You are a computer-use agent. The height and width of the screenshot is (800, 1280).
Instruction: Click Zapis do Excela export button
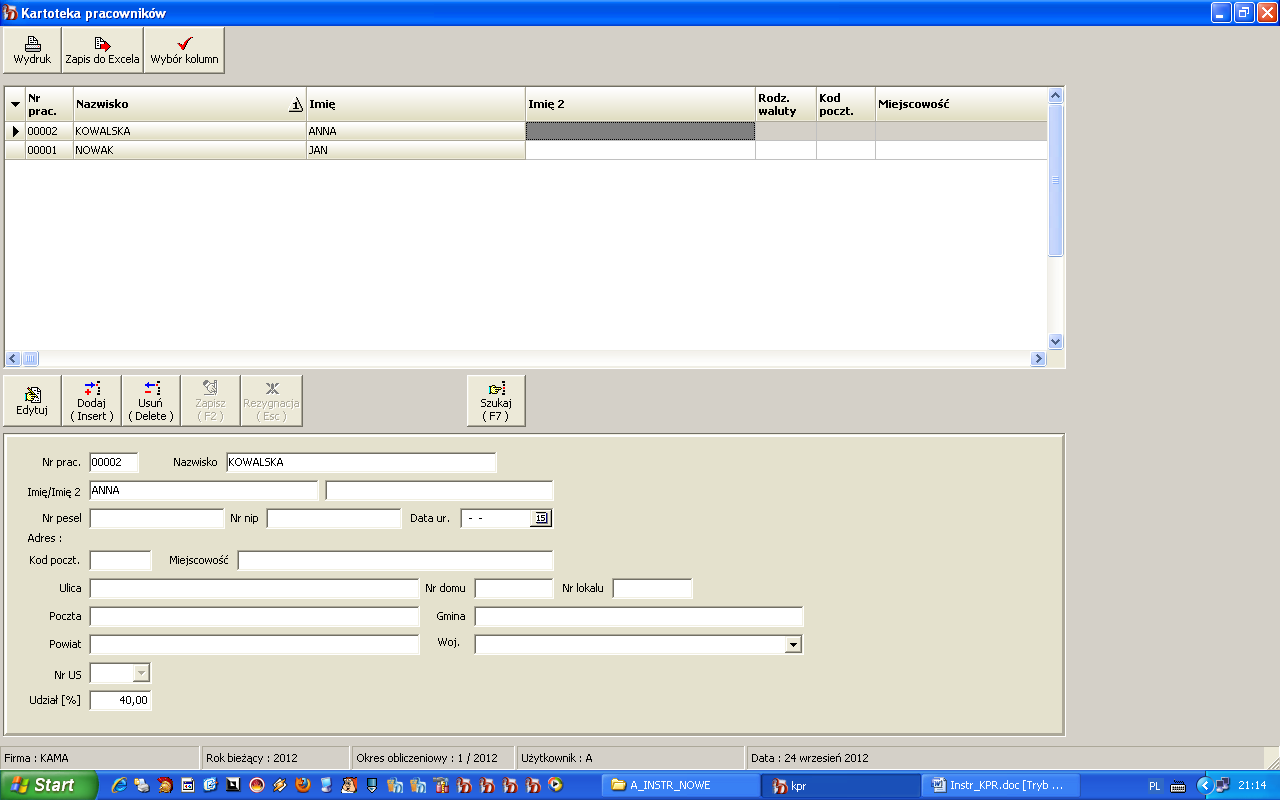tap(102, 50)
